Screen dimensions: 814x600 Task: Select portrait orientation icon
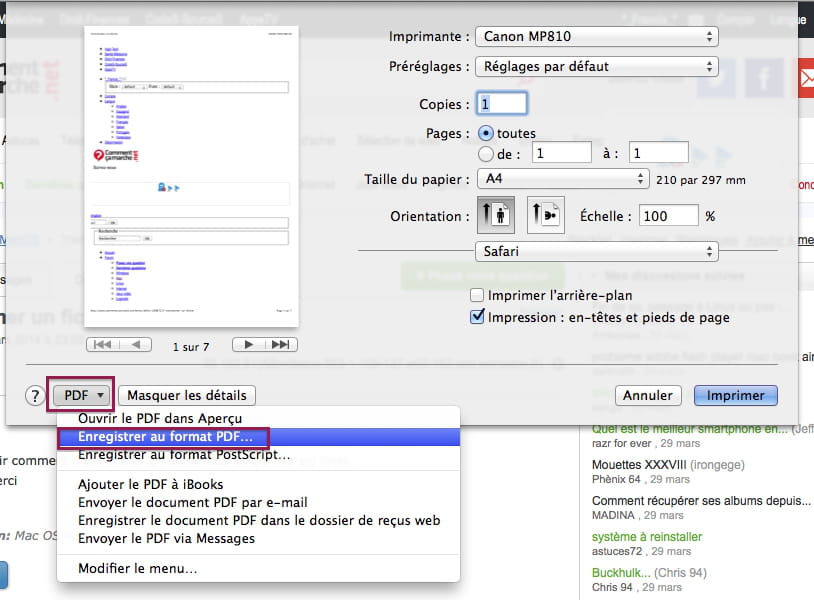coord(496,215)
